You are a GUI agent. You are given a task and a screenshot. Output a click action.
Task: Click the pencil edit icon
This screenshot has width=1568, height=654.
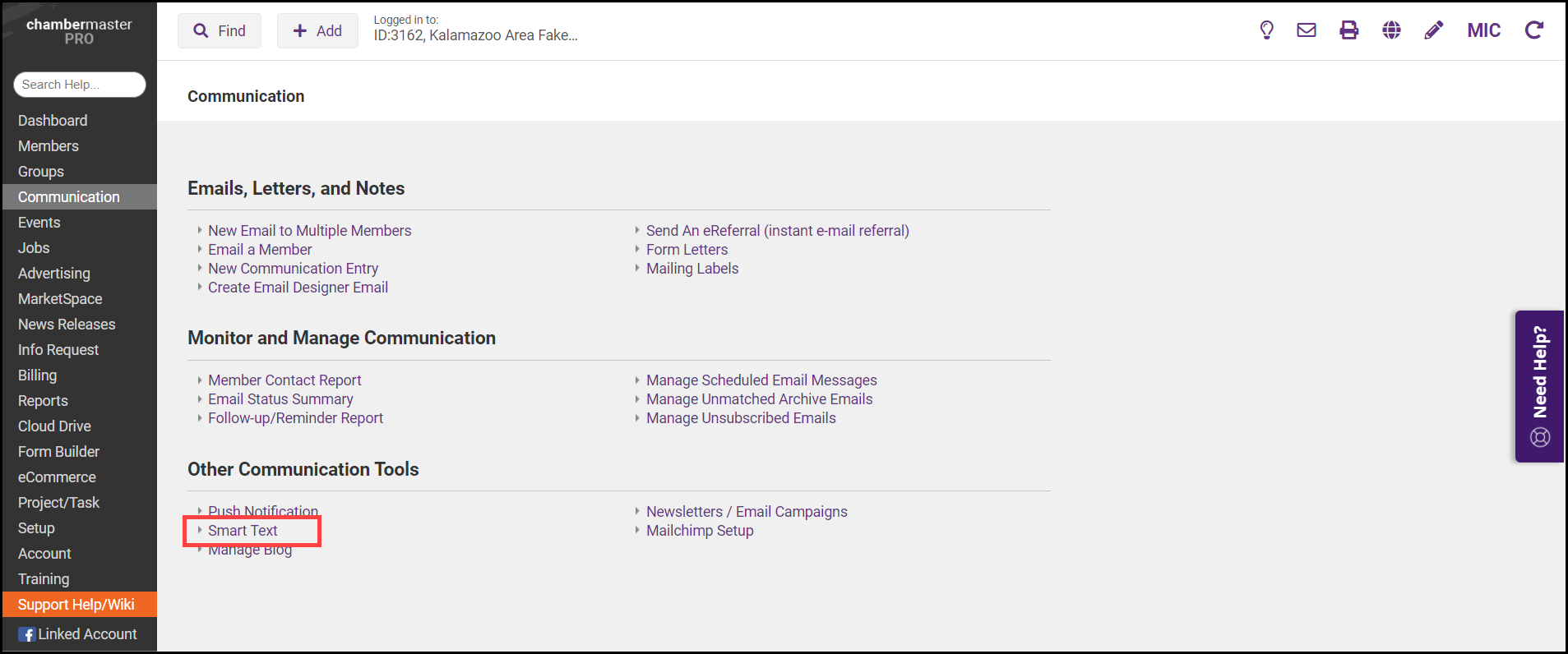coord(1433,30)
